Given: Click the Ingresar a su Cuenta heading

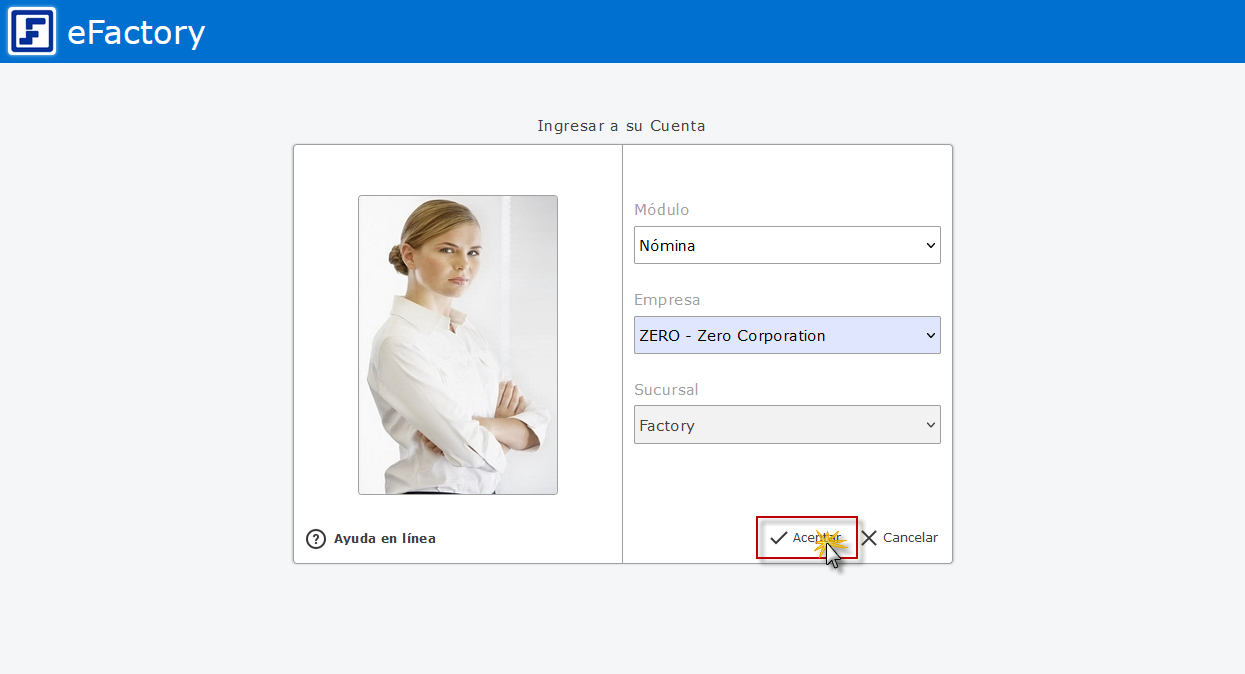Looking at the screenshot, I should coord(621,126).
